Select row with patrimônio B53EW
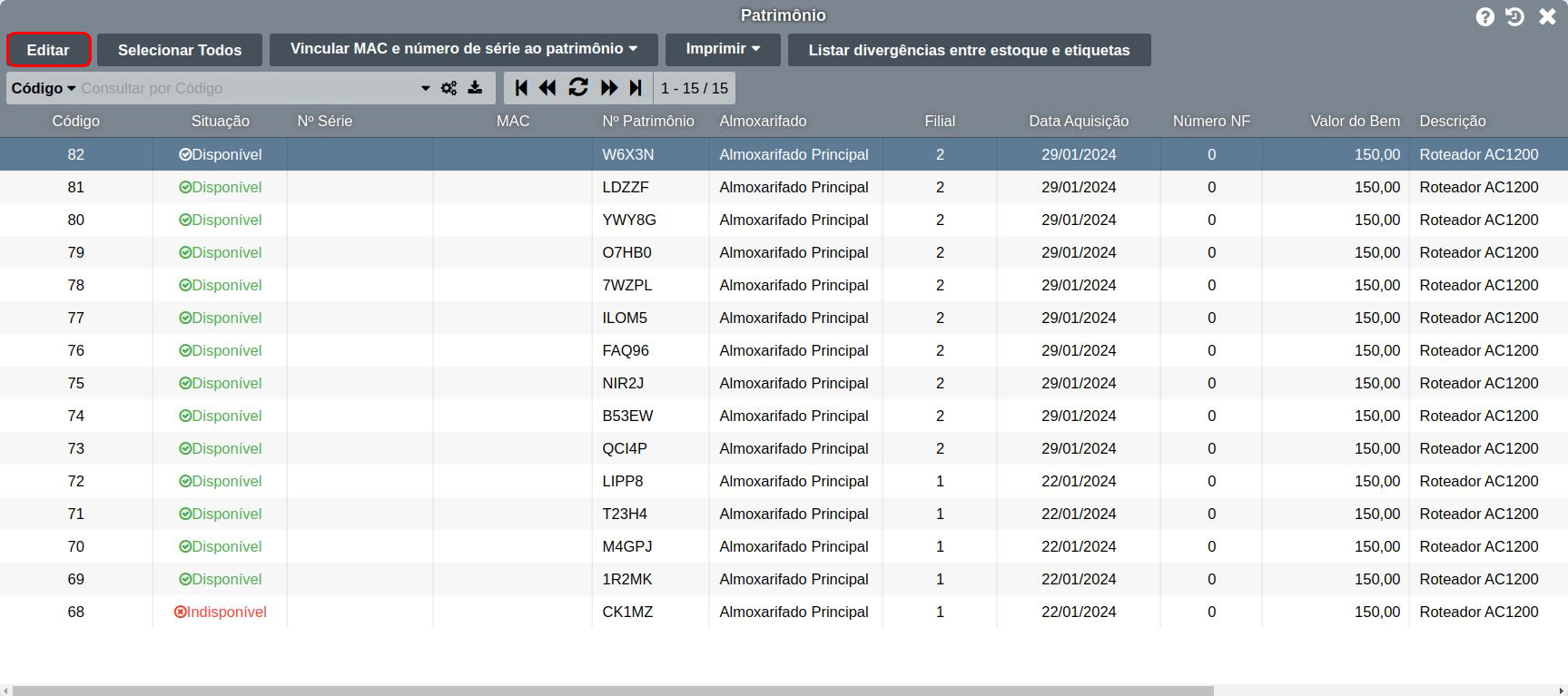This screenshot has height=696, width=1568. tap(784, 416)
